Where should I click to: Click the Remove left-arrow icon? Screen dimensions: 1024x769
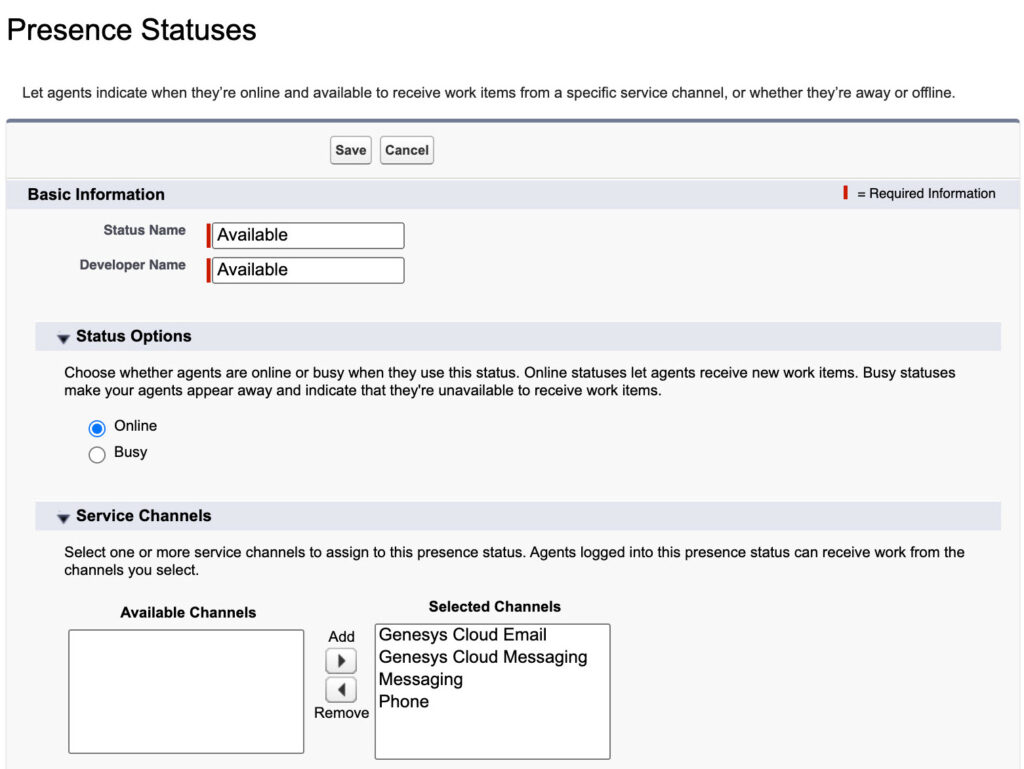[341, 690]
